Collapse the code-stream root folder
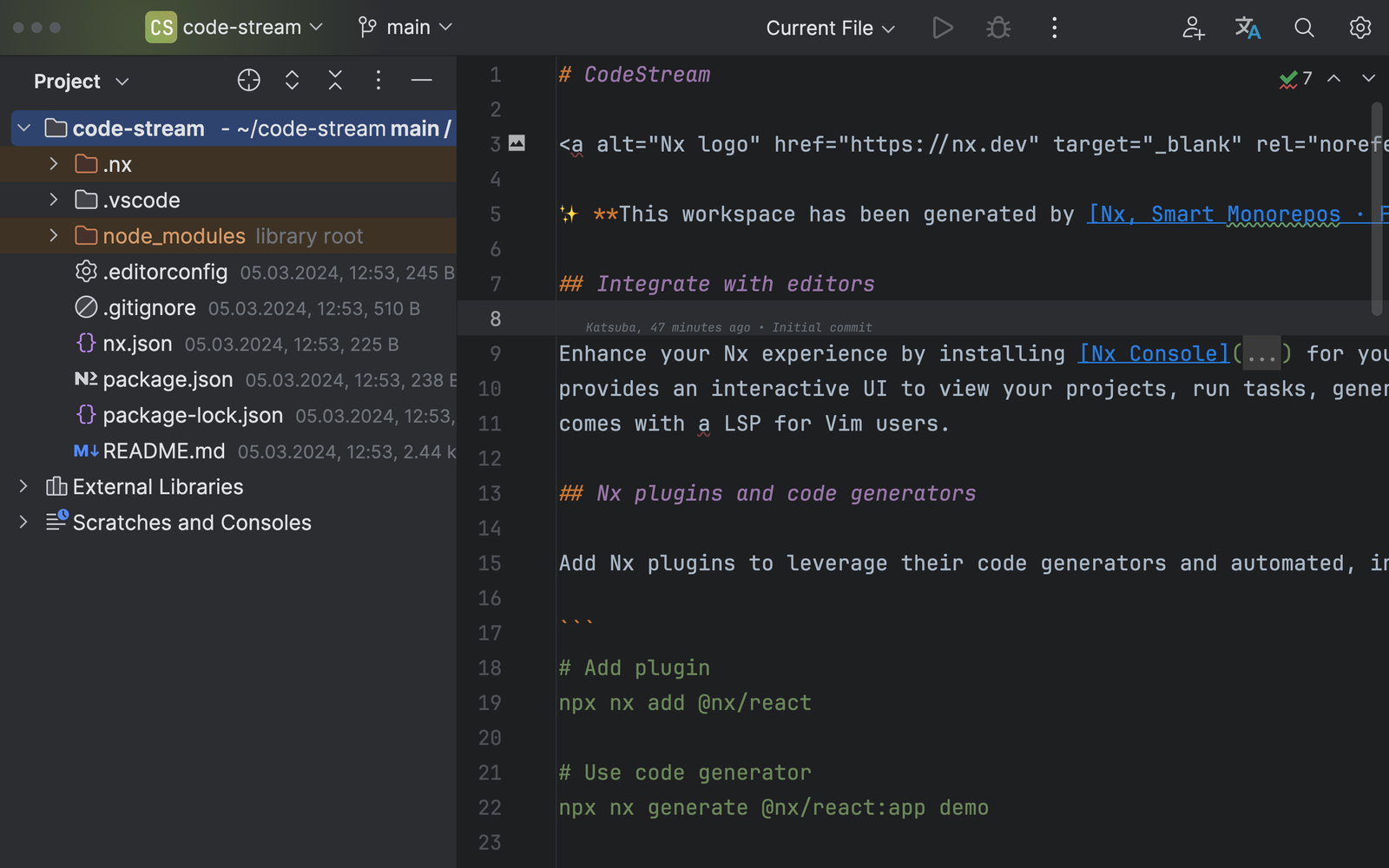 tap(24, 128)
